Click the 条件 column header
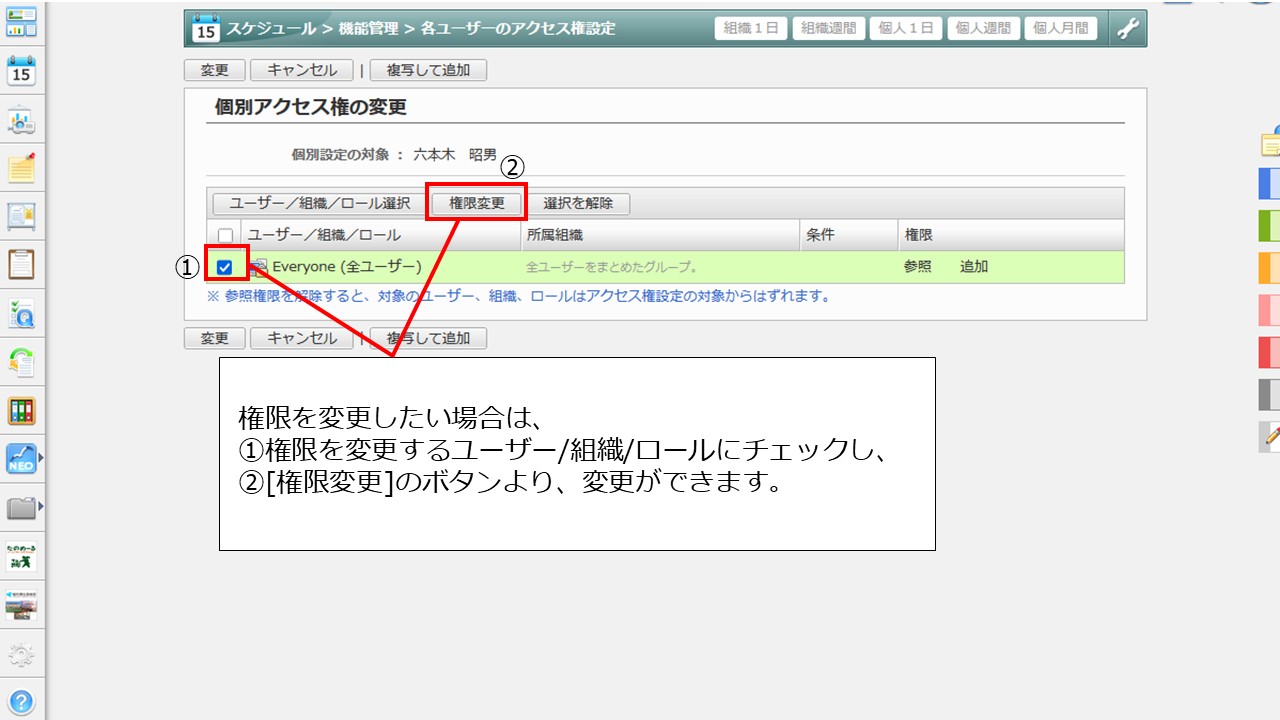This screenshot has height=720, width=1280. (820, 235)
